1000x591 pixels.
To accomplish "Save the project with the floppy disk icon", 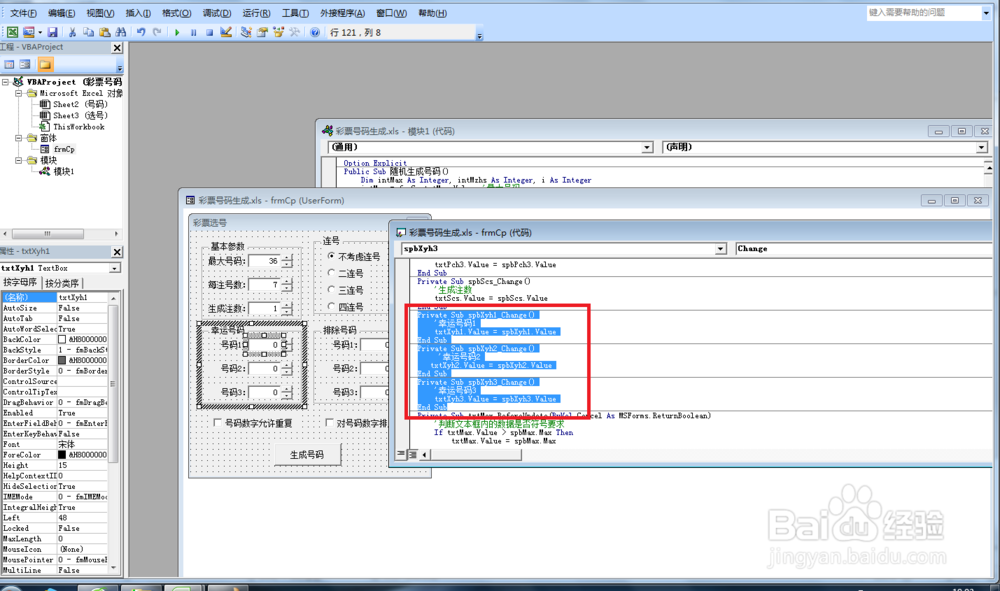I will click(x=52, y=32).
